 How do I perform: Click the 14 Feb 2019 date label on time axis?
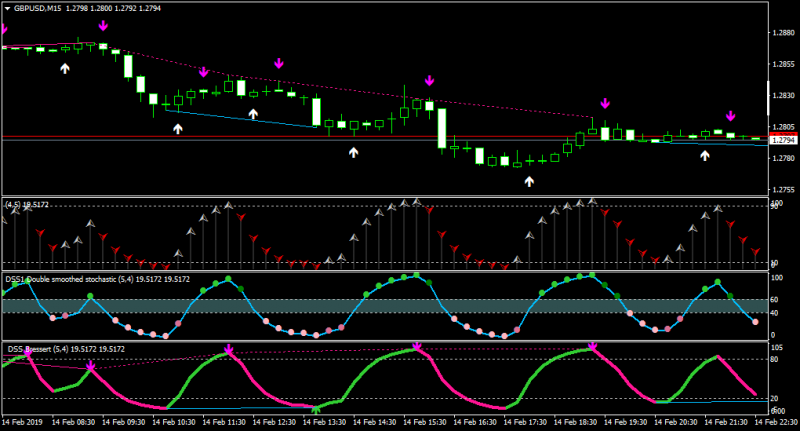22,422
